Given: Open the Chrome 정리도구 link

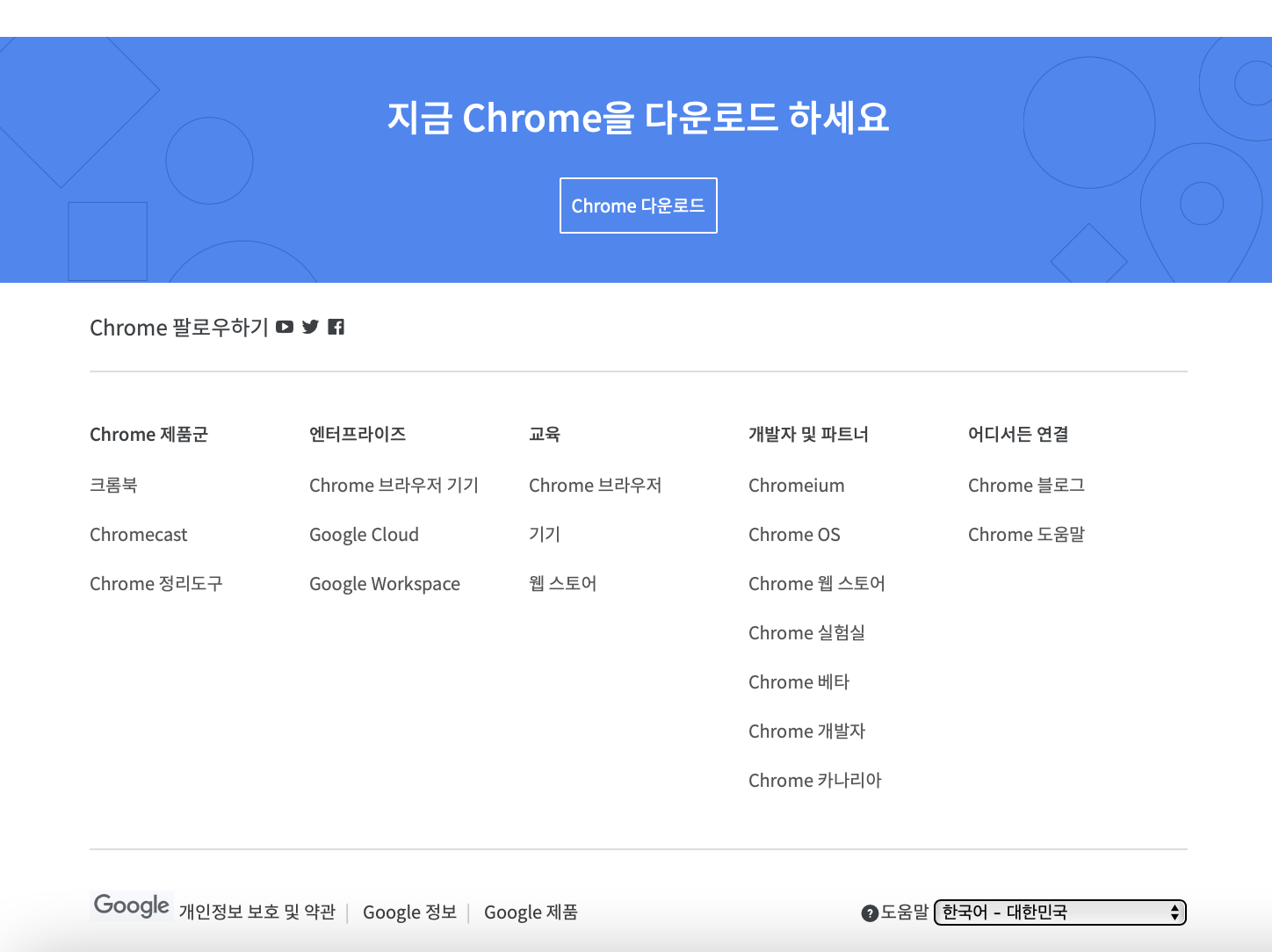Looking at the screenshot, I should pos(156,584).
